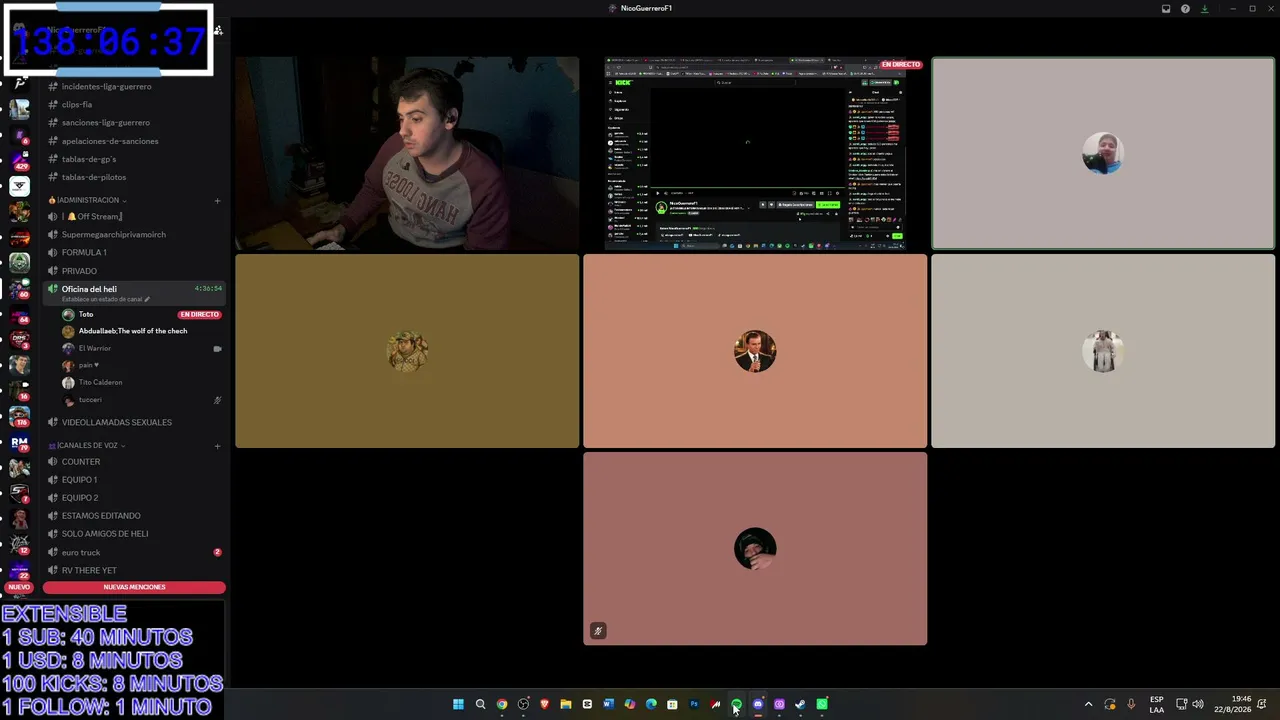Click the green download update icon
The height and width of the screenshot is (720, 1280).
pos(1204,9)
